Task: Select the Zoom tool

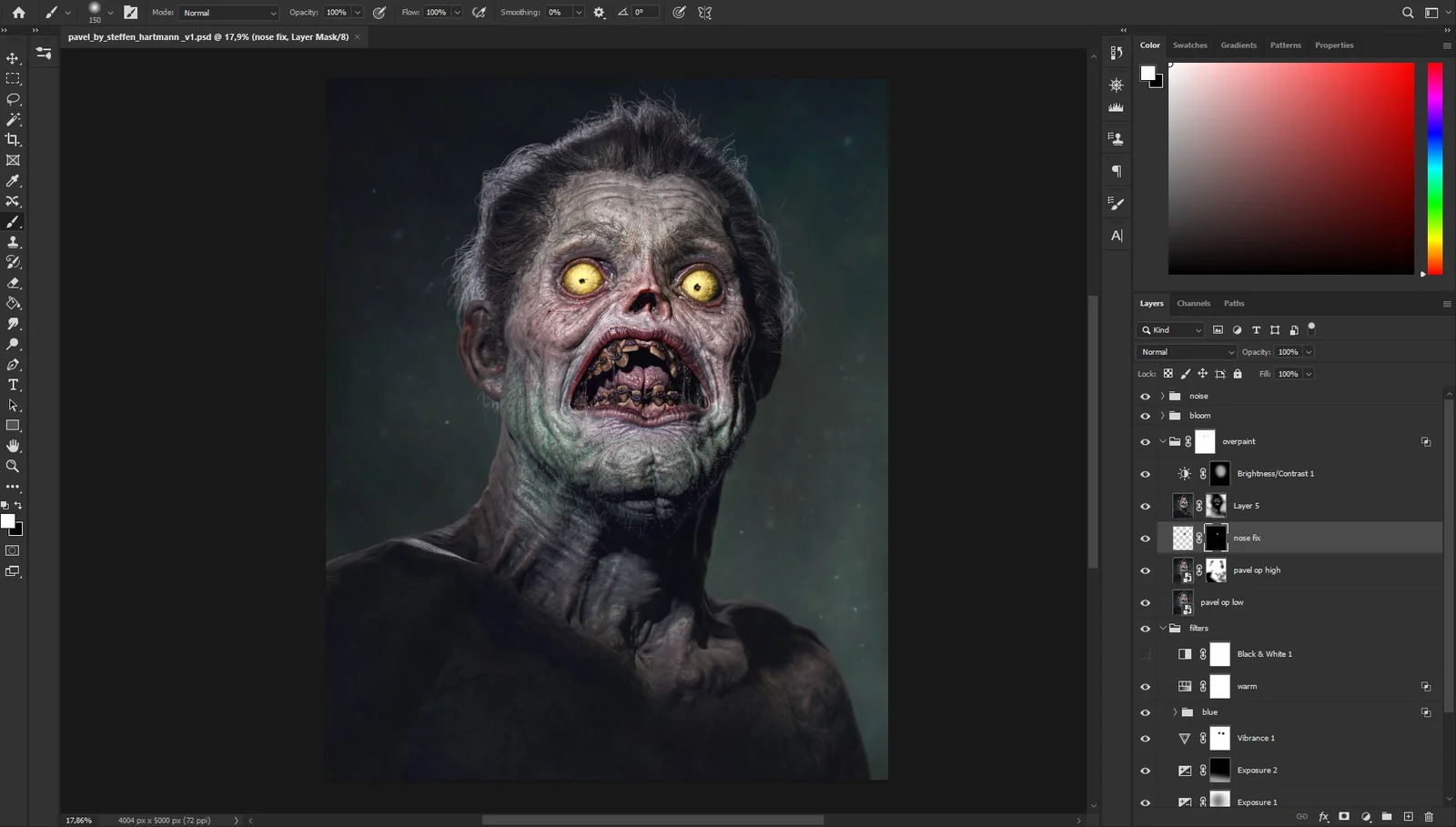Action: [12, 466]
